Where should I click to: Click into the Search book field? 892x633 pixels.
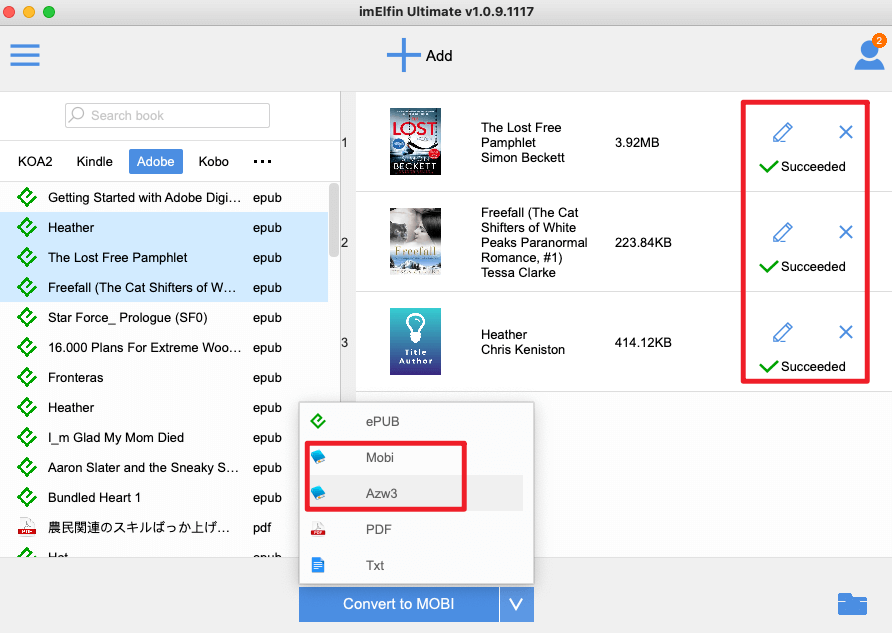tap(167, 115)
